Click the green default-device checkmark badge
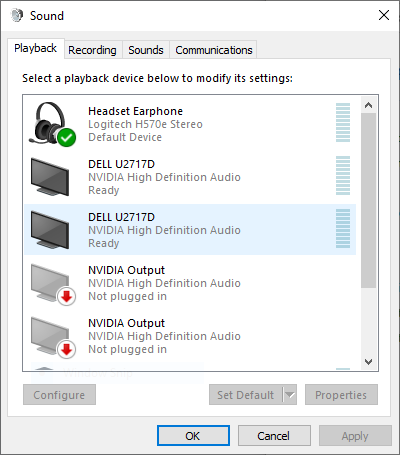 coord(67,137)
